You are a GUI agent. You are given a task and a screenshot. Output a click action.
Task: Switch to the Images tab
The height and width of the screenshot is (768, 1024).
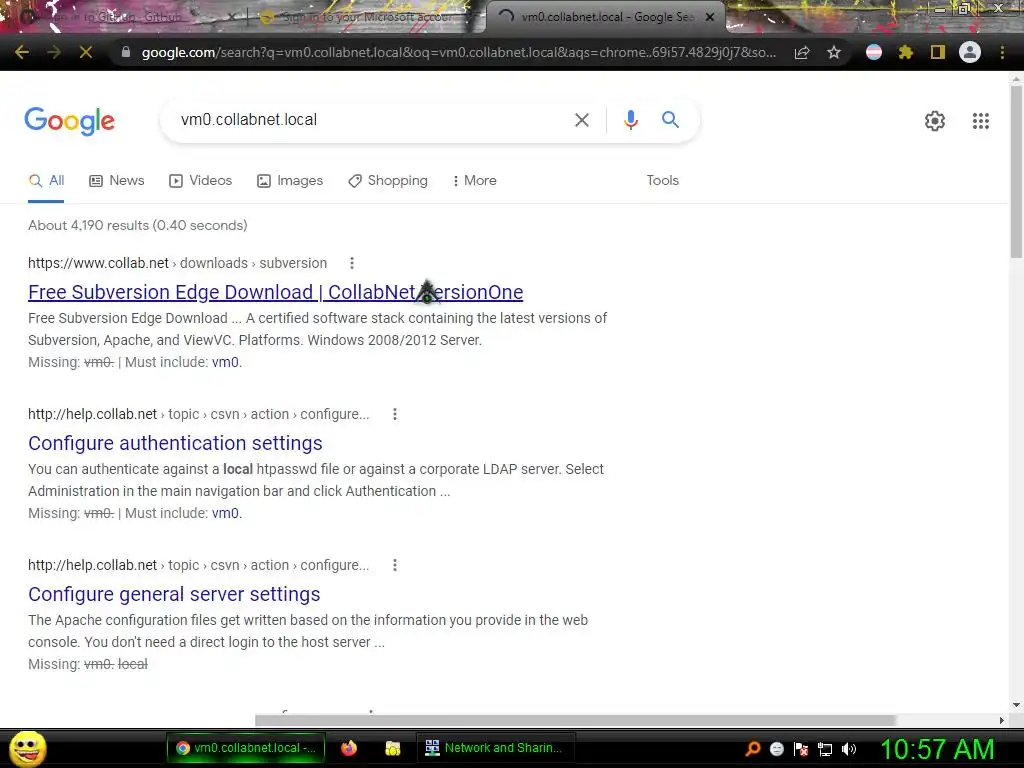(x=290, y=181)
